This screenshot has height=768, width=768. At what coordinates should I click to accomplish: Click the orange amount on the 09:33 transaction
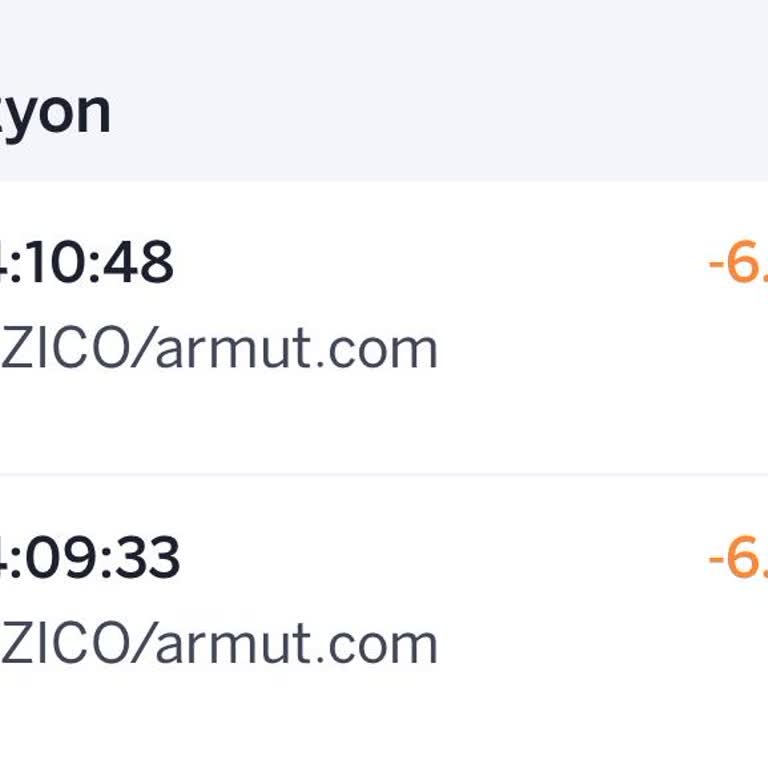738,559
